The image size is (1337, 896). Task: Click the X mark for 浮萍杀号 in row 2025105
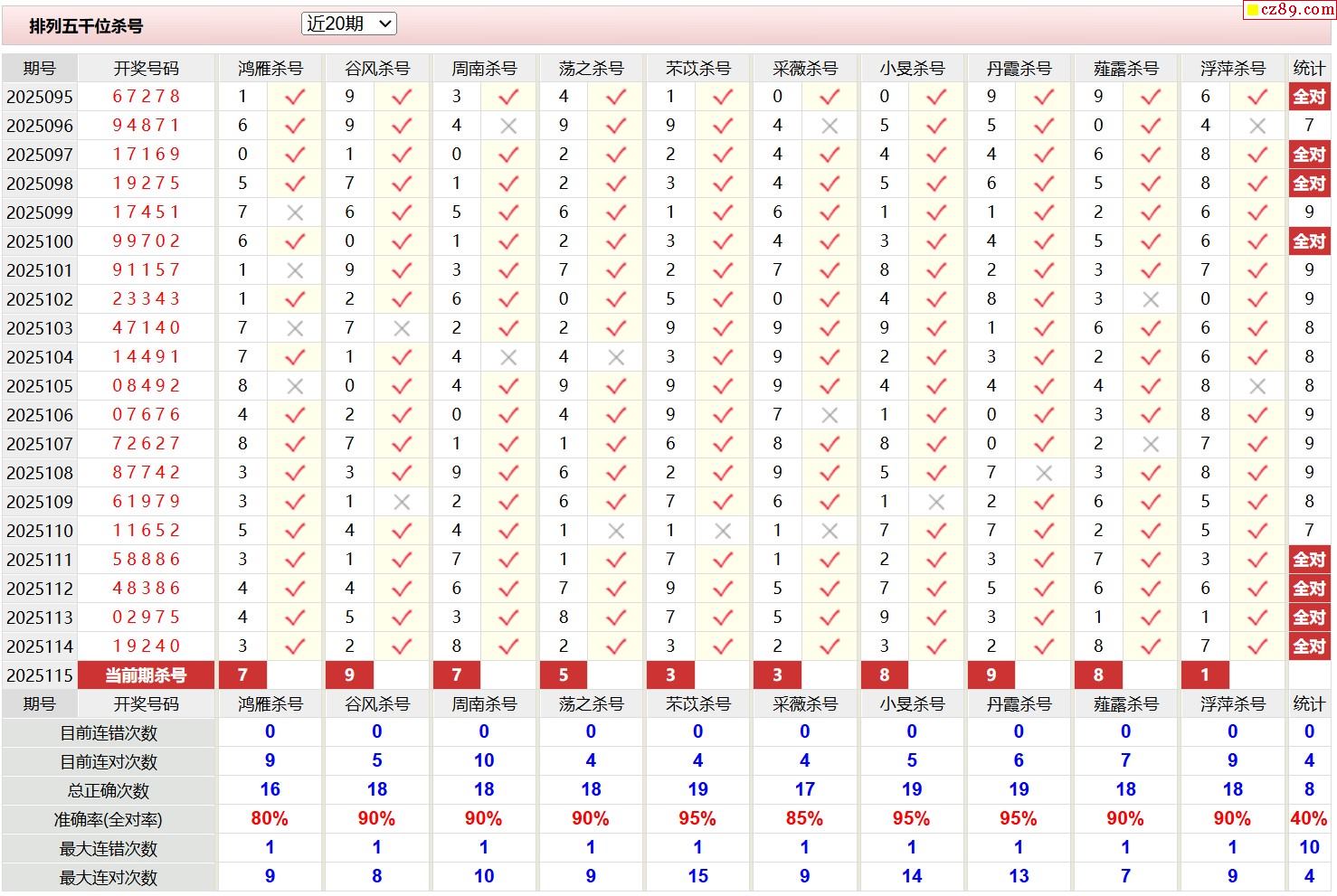[1257, 386]
